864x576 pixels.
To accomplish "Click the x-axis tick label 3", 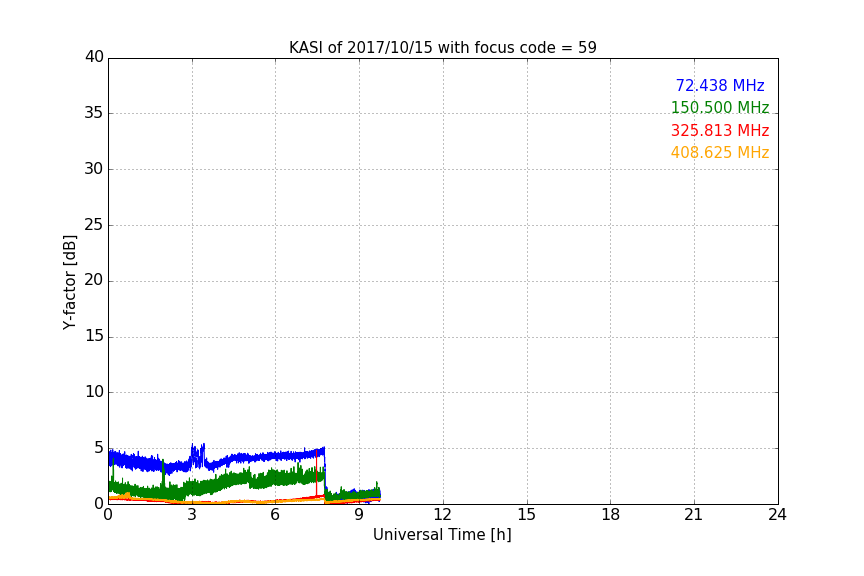I will (192, 515).
